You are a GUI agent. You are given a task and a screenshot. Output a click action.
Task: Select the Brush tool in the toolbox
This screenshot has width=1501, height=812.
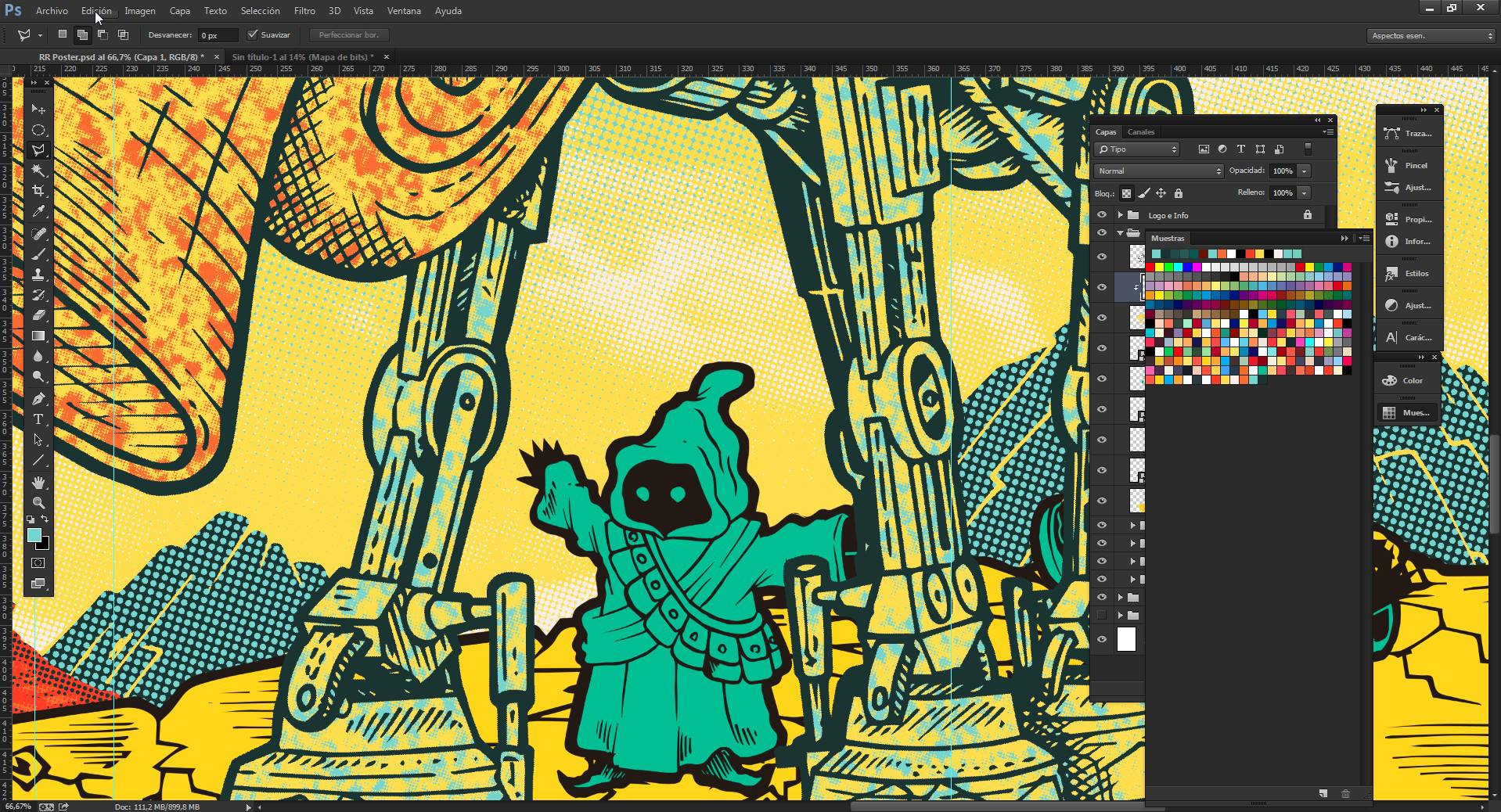point(38,254)
